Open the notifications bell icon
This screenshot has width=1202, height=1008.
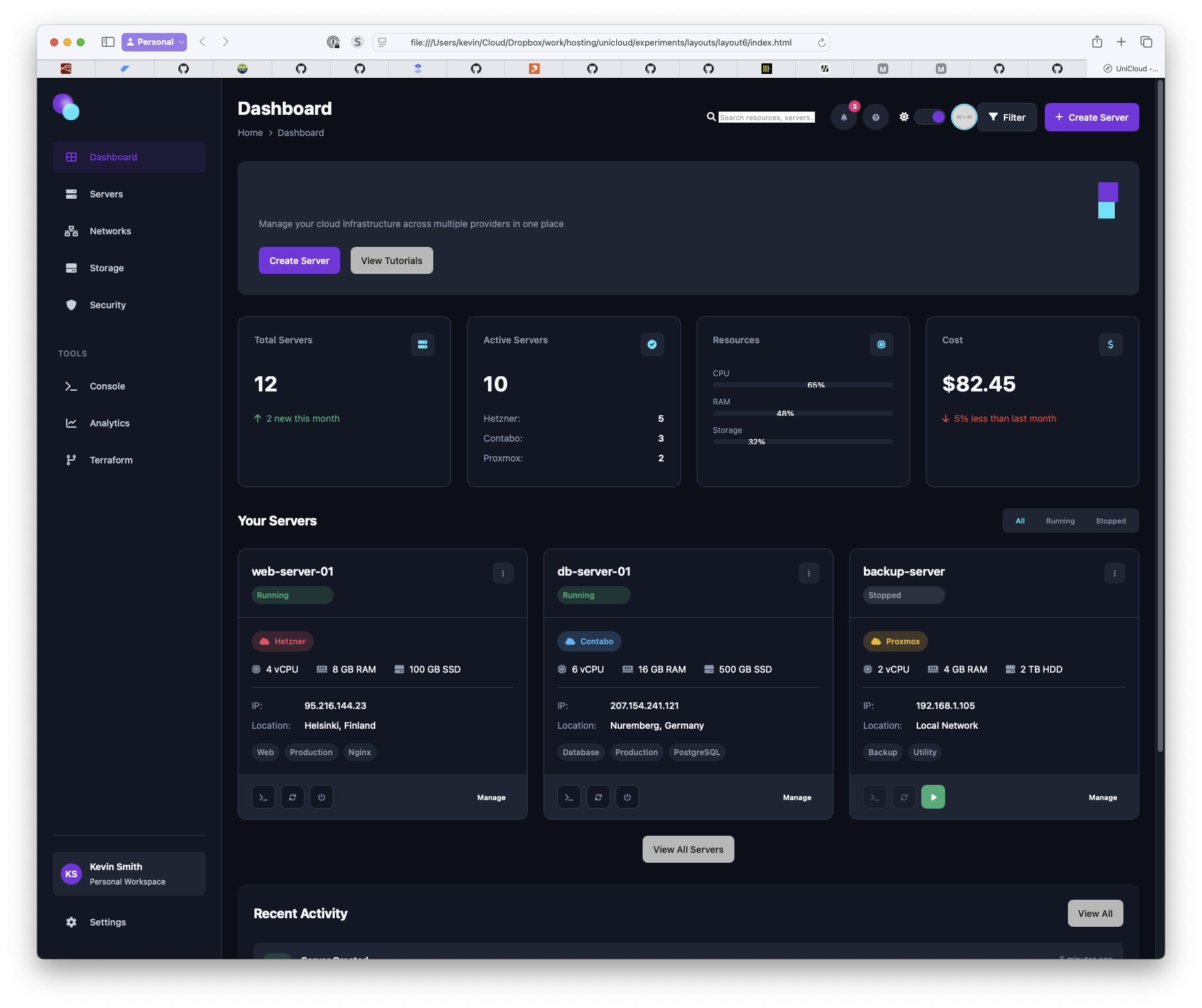[x=843, y=118]
